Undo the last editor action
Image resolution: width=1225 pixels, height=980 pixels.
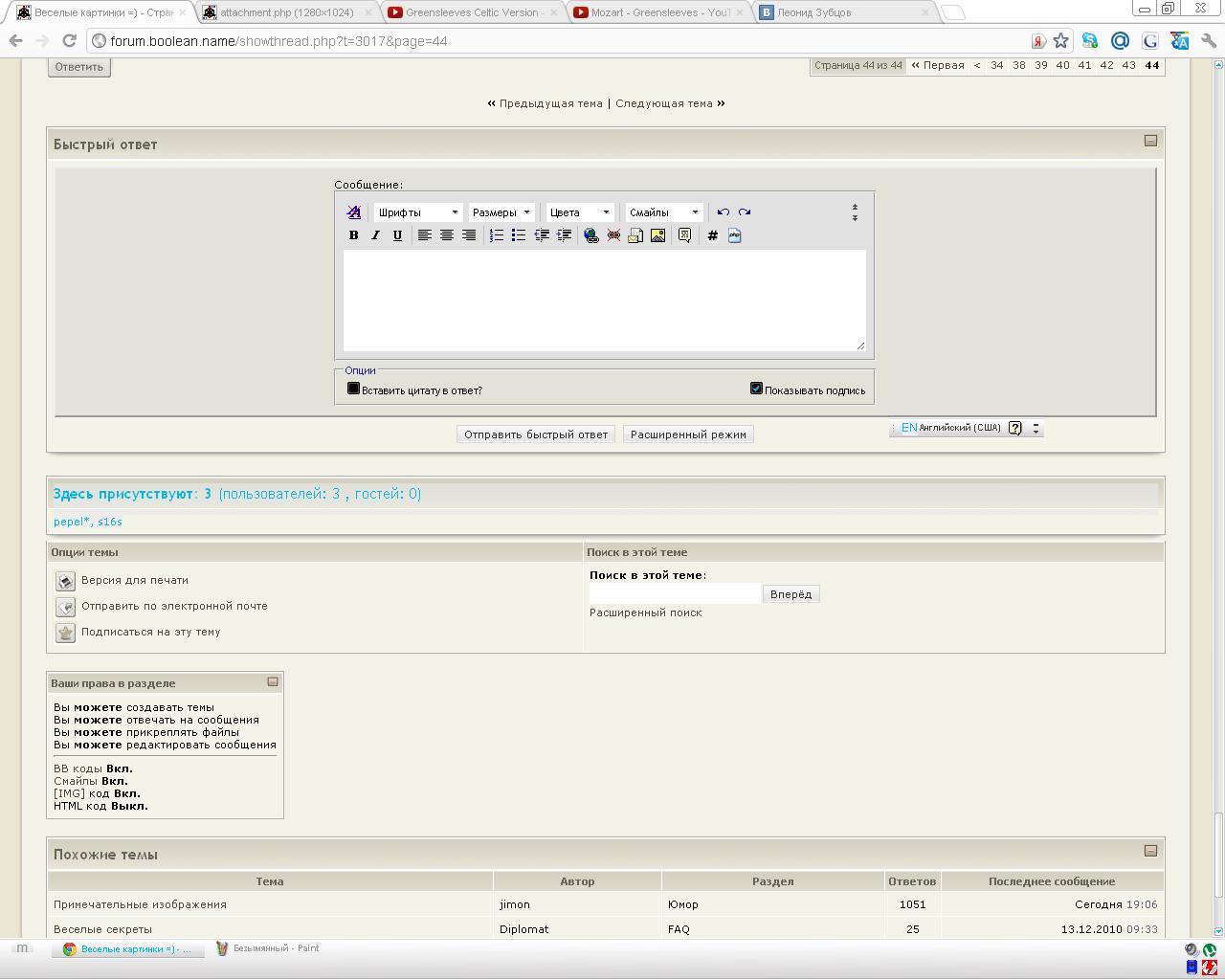(x=723, y=212)
